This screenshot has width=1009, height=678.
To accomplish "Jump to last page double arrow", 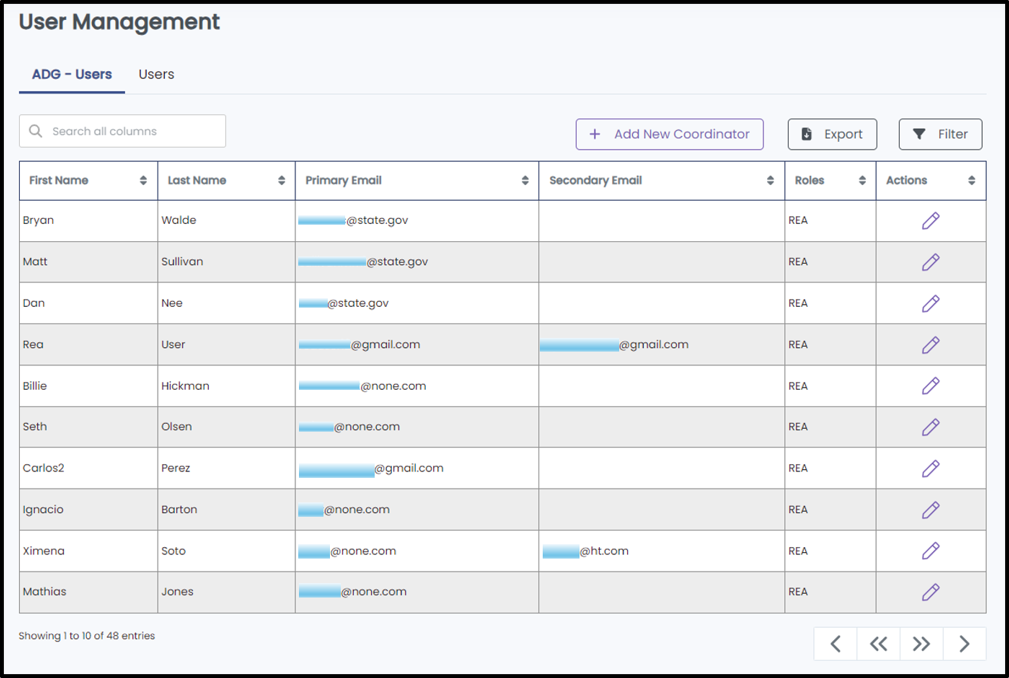I will 921,644.
